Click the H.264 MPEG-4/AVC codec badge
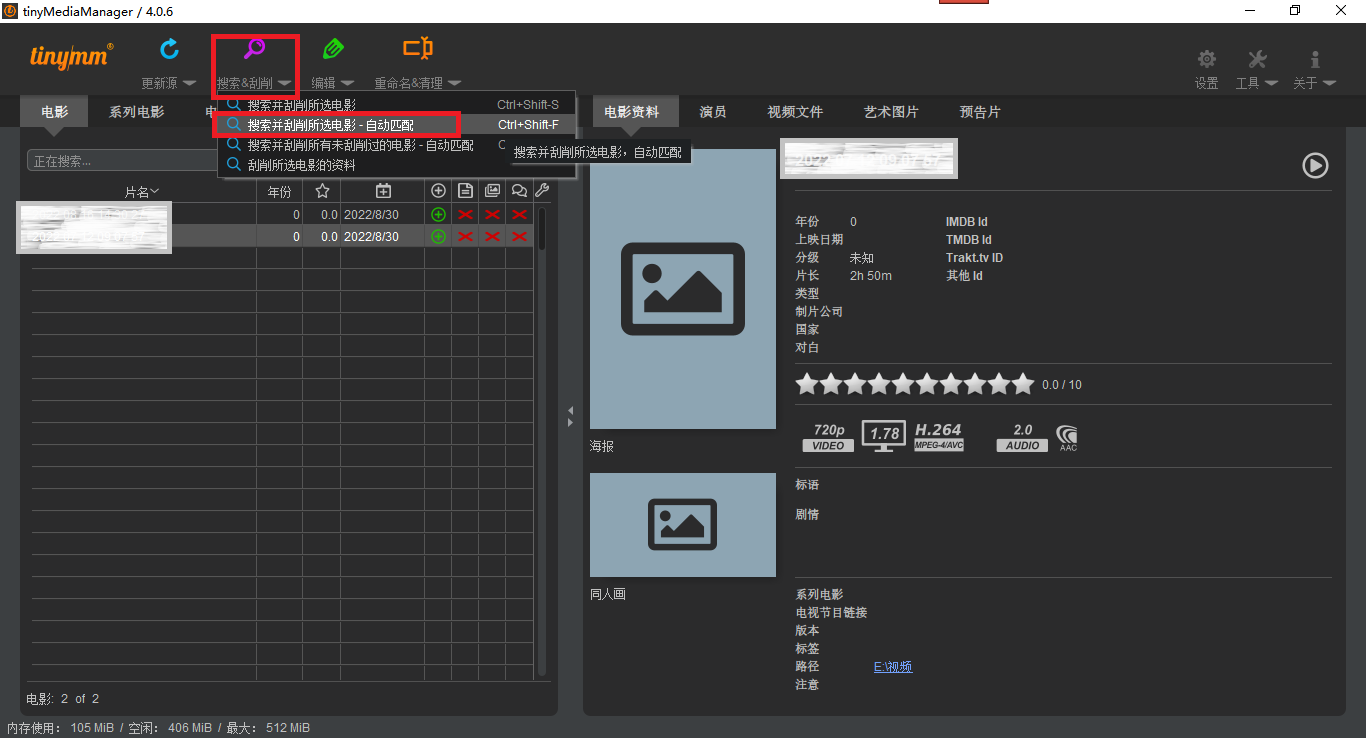The height and width of the screenshot is (738, 1366). pos(939,437)
